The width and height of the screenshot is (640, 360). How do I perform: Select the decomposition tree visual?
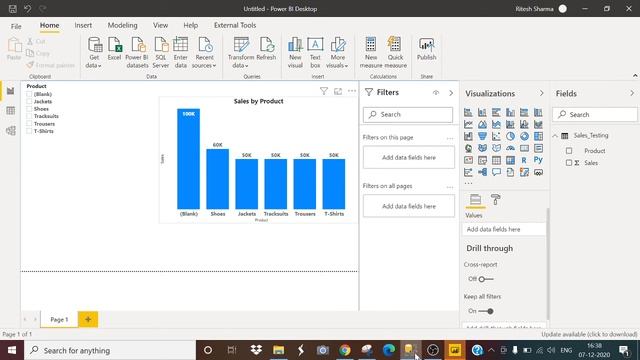[482, 172]
